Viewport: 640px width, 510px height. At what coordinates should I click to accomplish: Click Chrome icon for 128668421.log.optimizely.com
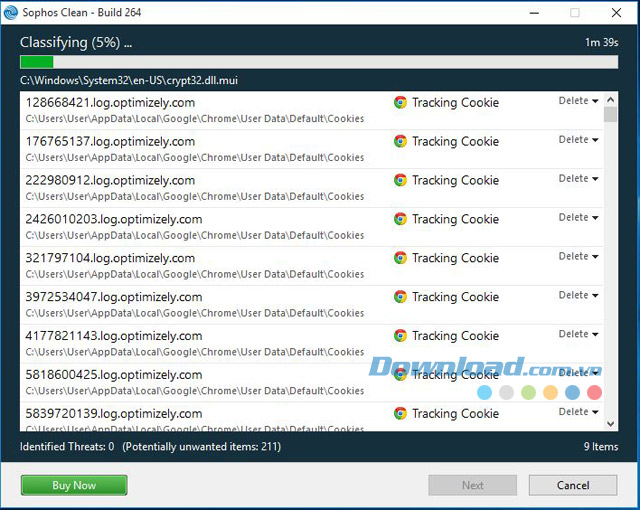coord(400,102)
